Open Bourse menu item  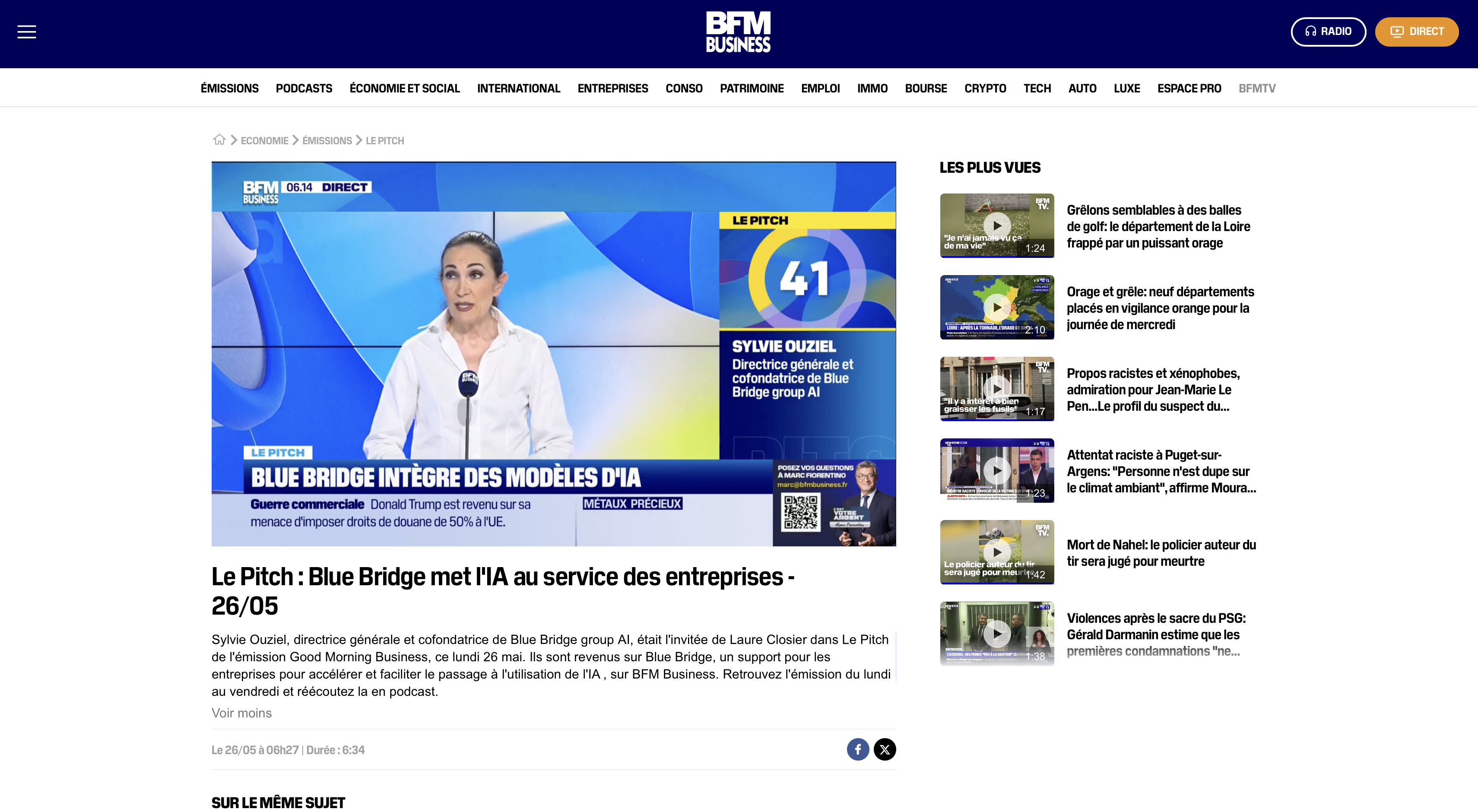pyautogui.click(x=926, y=89)
